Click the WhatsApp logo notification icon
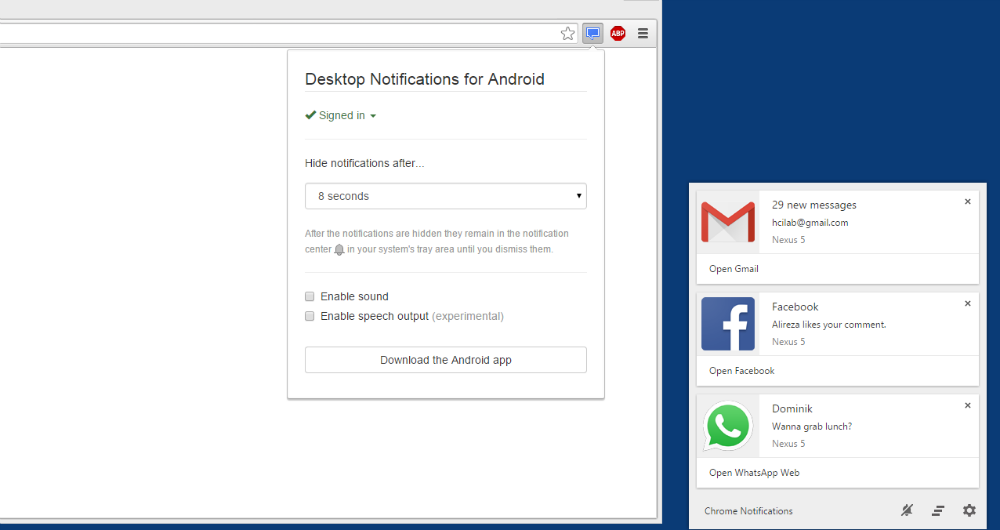The width and height of the screenshot is (1000, 530). (728, 425)
